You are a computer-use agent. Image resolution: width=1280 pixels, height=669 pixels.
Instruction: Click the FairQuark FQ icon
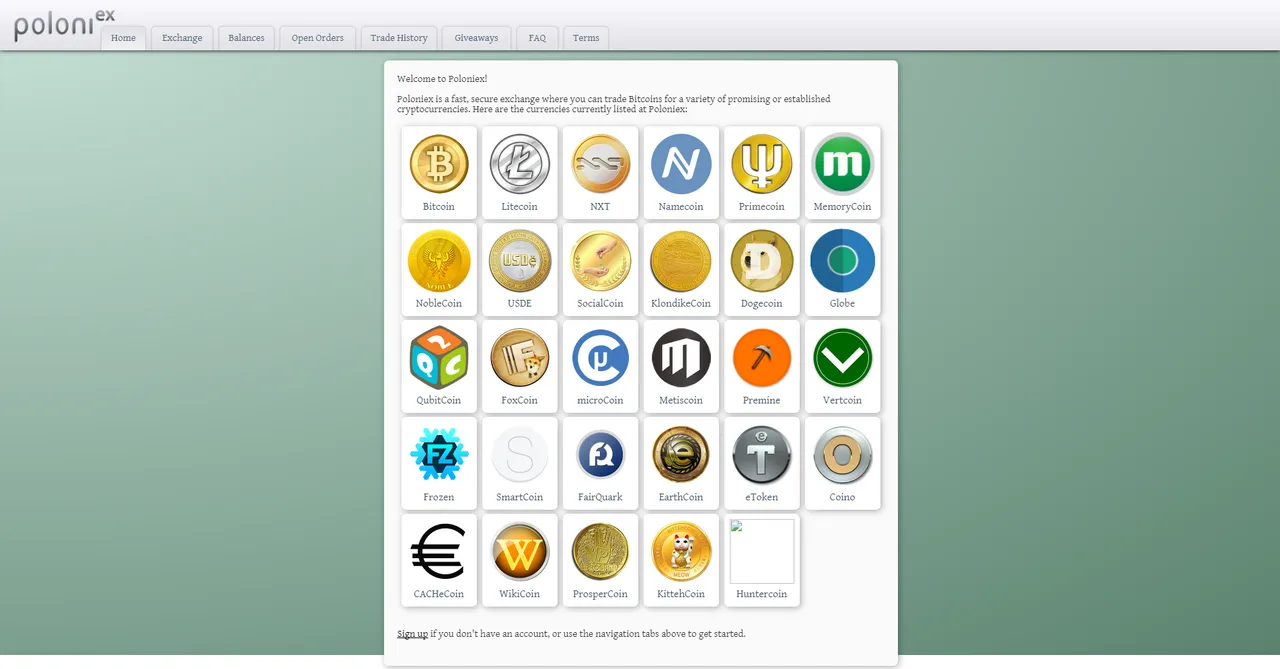[601, 455]
